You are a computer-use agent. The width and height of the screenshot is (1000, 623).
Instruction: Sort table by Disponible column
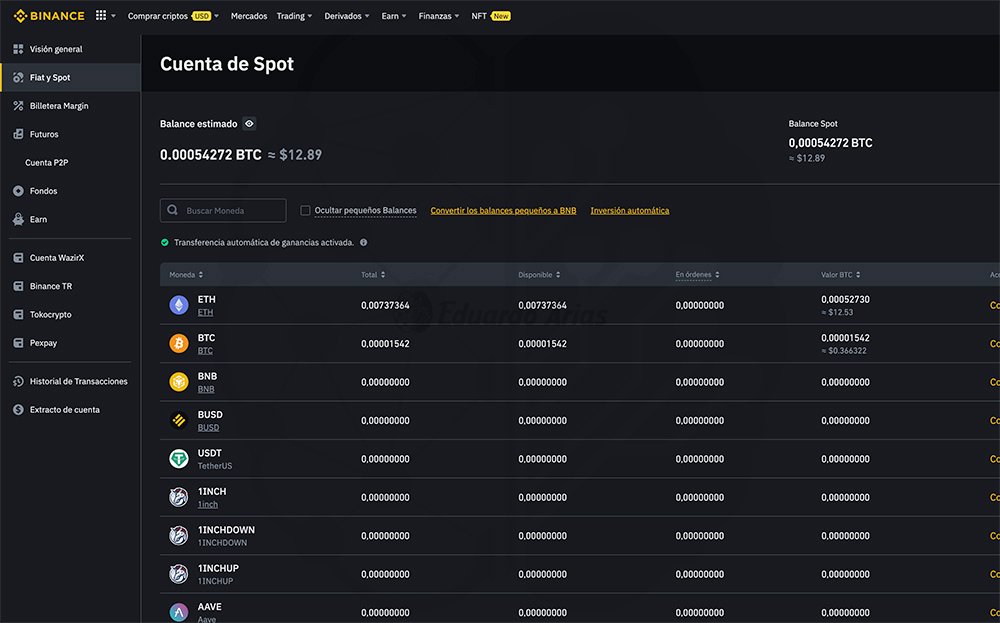539,275
